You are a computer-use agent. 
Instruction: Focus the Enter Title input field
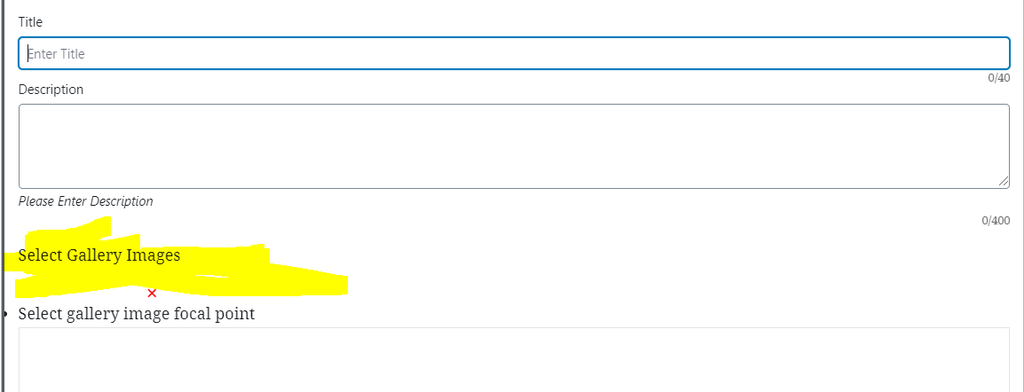(x=514, y=54)
